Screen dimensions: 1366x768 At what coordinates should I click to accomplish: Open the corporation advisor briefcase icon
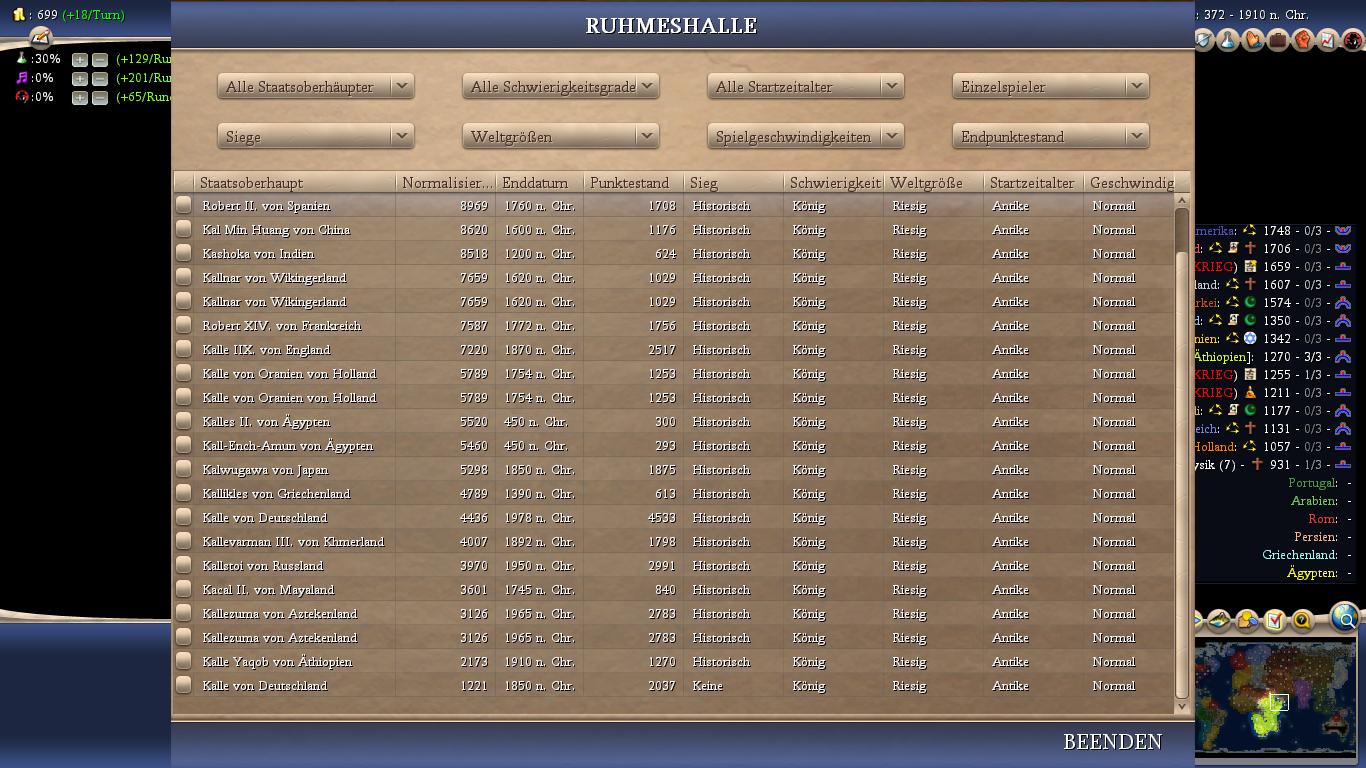(x=1278, y=40)
